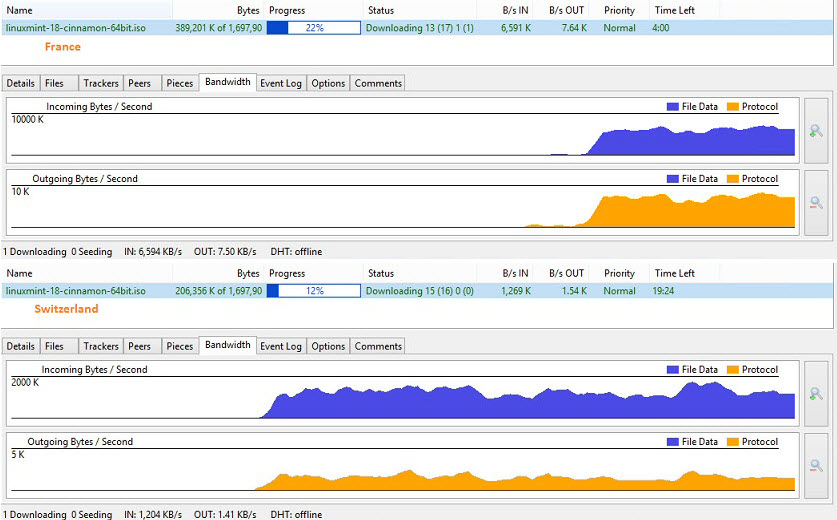The width and height of the screenshot is (837, 520).
Task: Zoom in the France incoming bytes graph
Action: (x=816, y=131)
